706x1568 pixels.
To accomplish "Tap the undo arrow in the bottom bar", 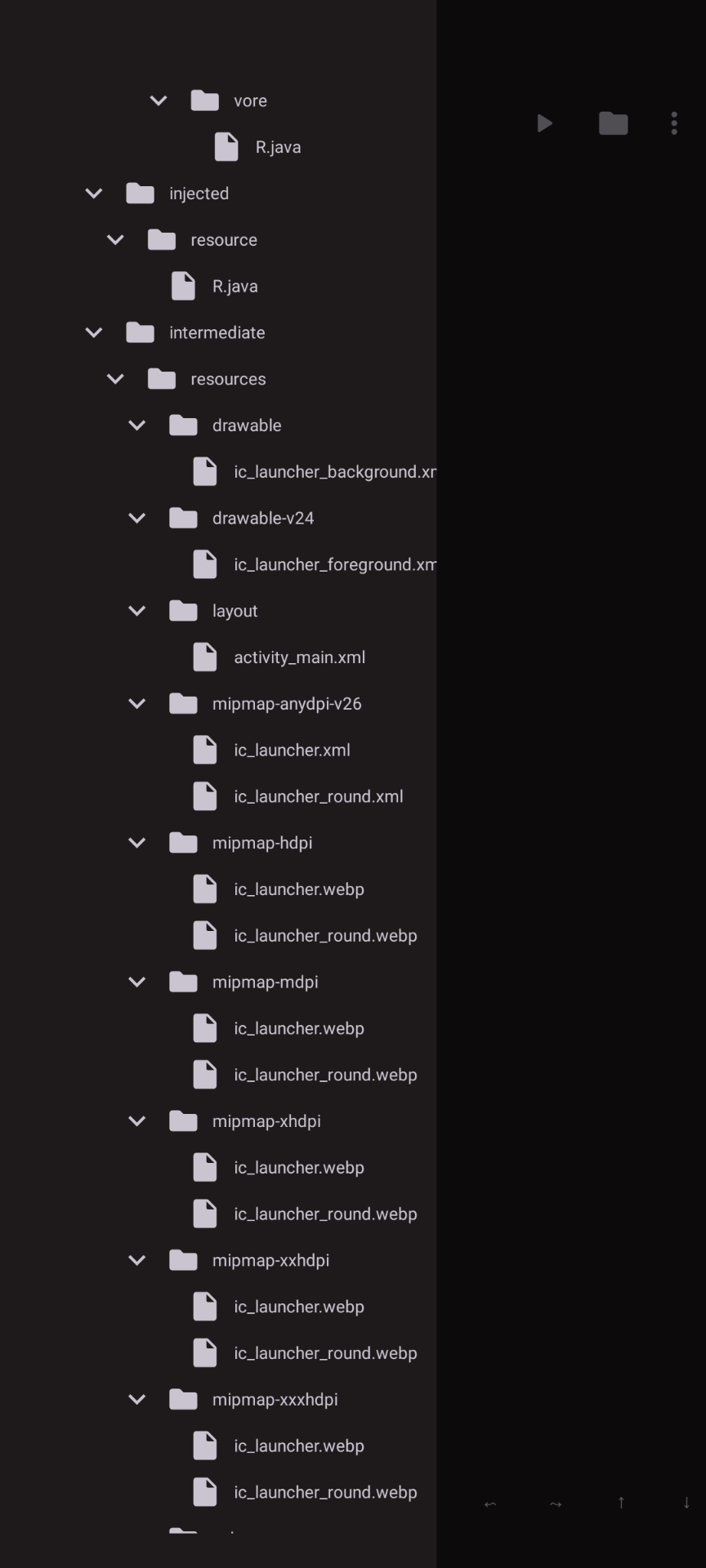I will 491,1503.
